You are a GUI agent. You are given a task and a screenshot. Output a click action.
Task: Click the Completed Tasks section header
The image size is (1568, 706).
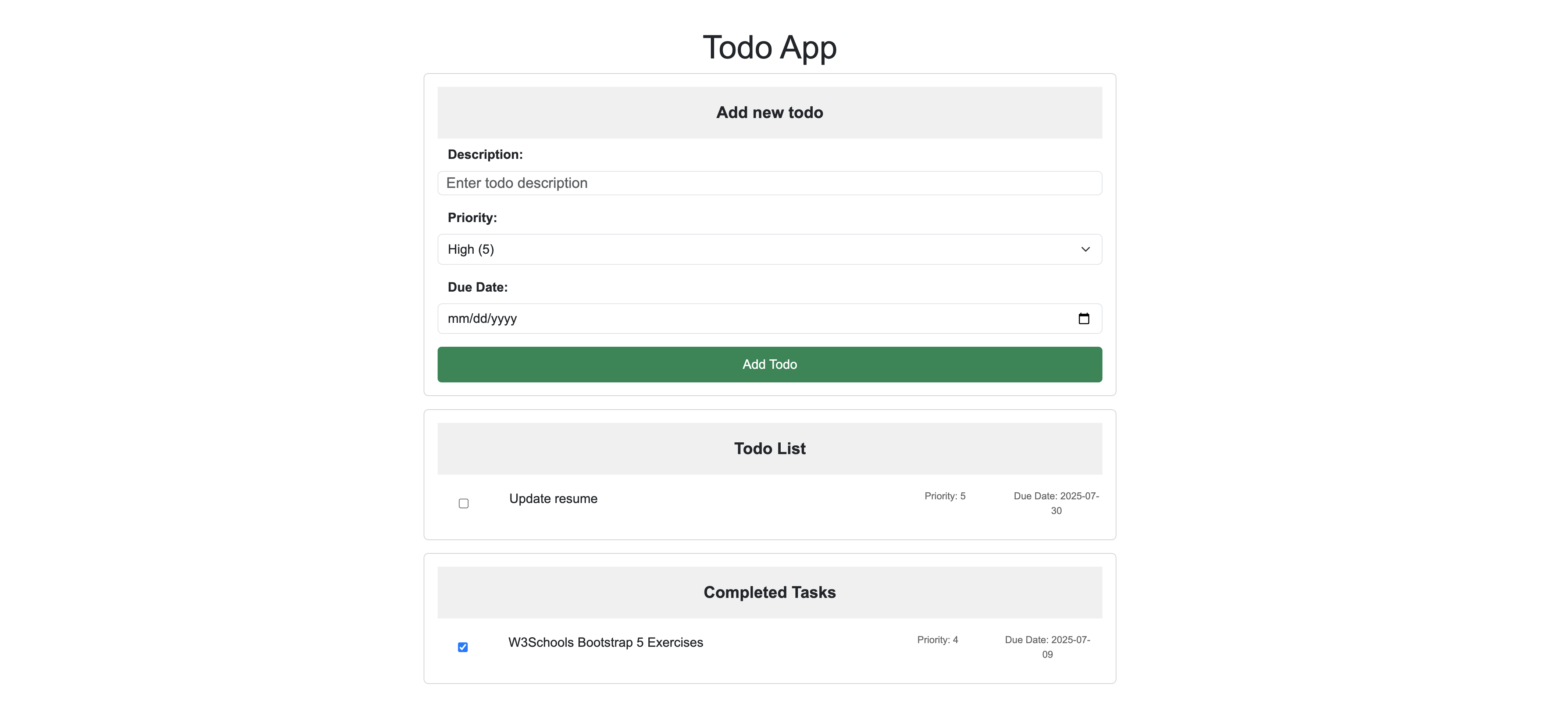point(769,592)
